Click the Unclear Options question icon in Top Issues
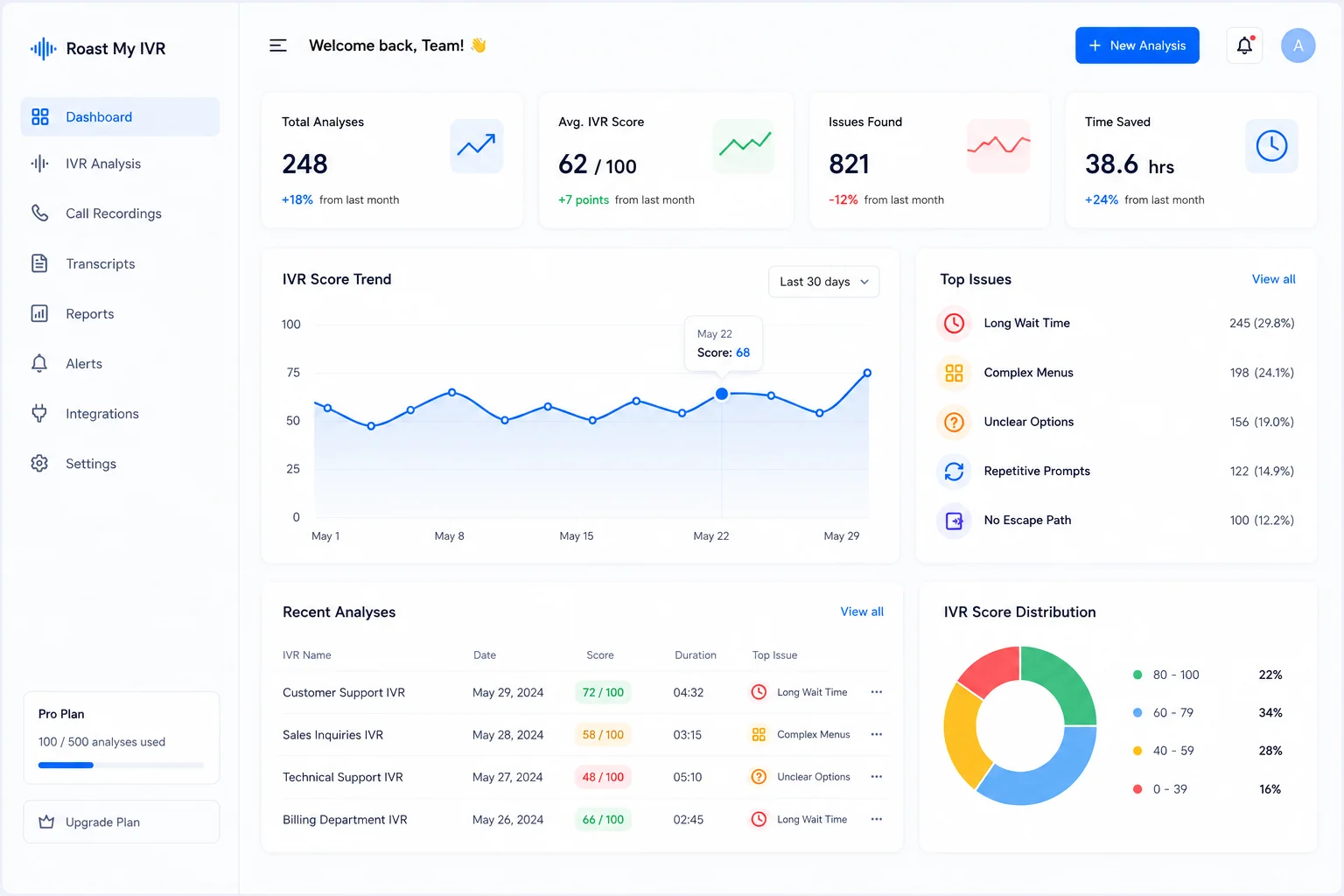The height and width of the screenshot is (896, 1344). point(954,422)
